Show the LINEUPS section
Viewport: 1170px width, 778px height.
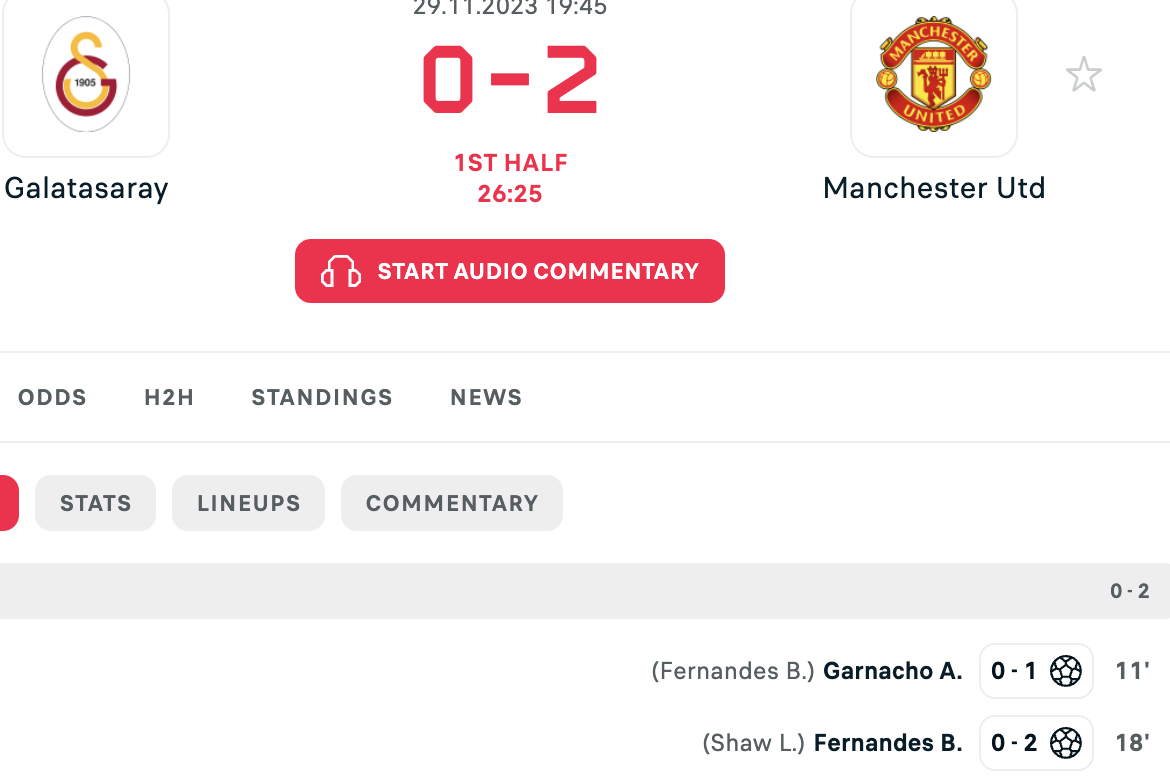(248, 503)
